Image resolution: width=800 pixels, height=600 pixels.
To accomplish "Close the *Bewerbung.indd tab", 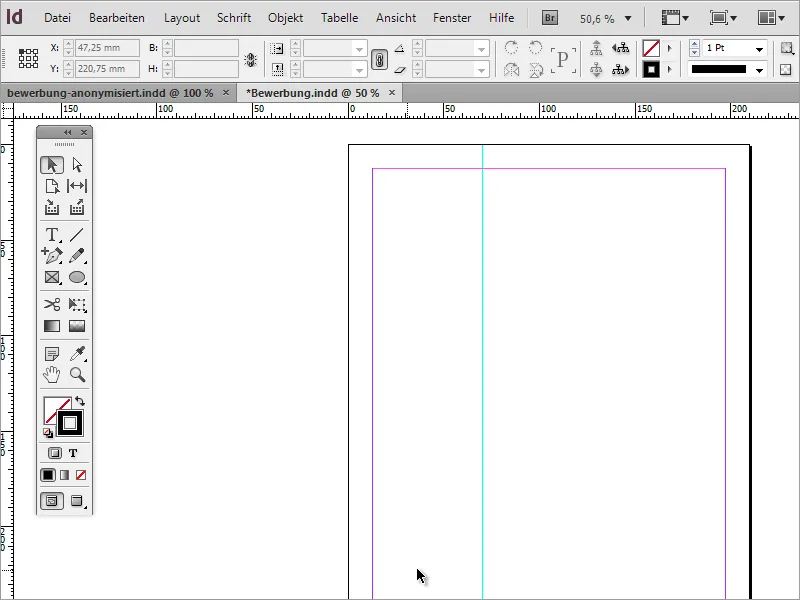I will click(x=392, y=93).
